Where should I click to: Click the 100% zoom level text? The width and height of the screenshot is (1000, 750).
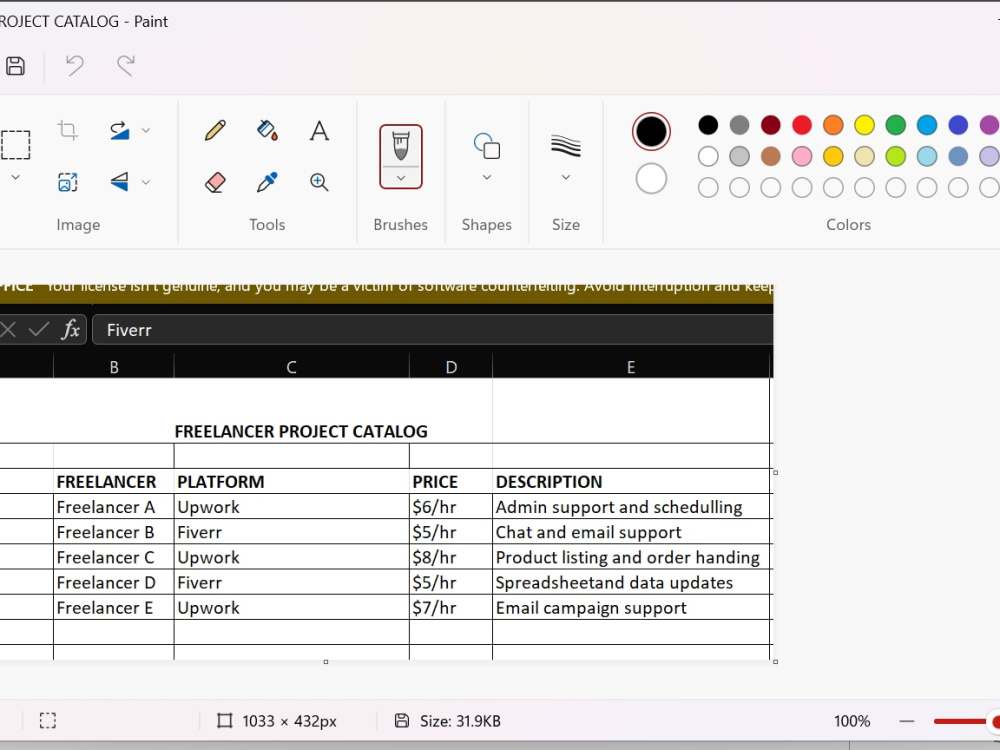(x=851, y=721)
